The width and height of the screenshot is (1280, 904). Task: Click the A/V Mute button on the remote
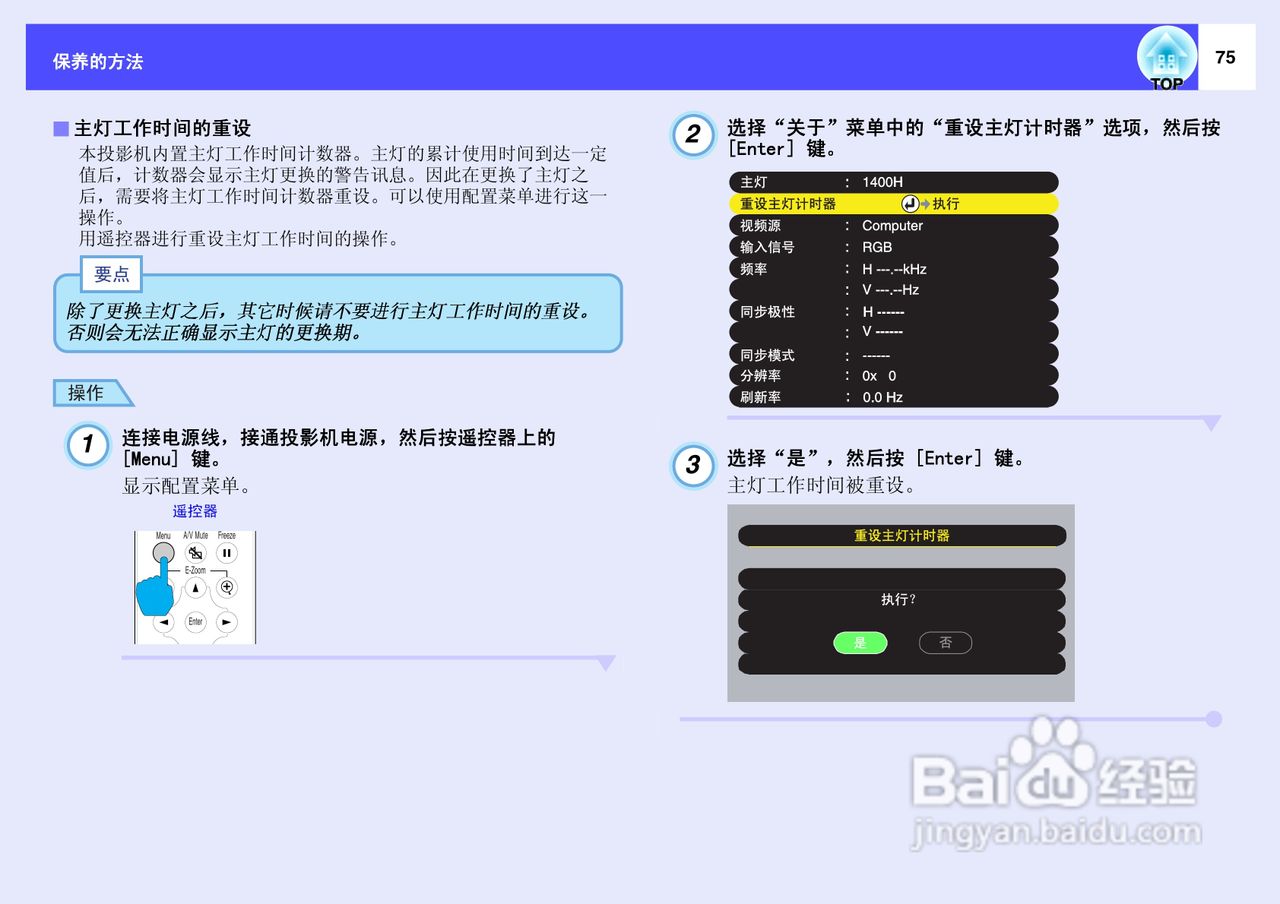[x=196, y=552]
